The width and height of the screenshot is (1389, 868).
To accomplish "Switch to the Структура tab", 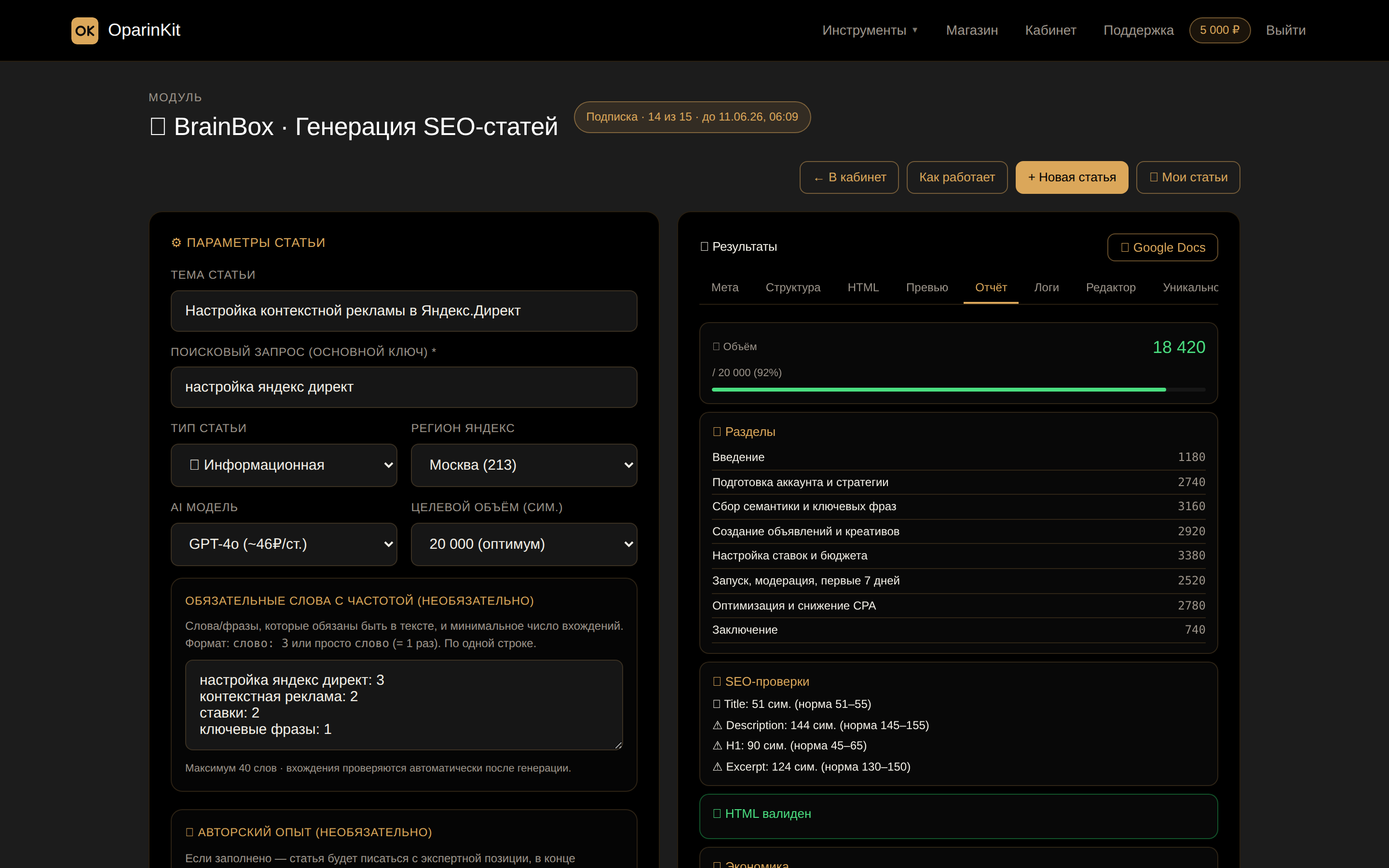I will 793,287.
